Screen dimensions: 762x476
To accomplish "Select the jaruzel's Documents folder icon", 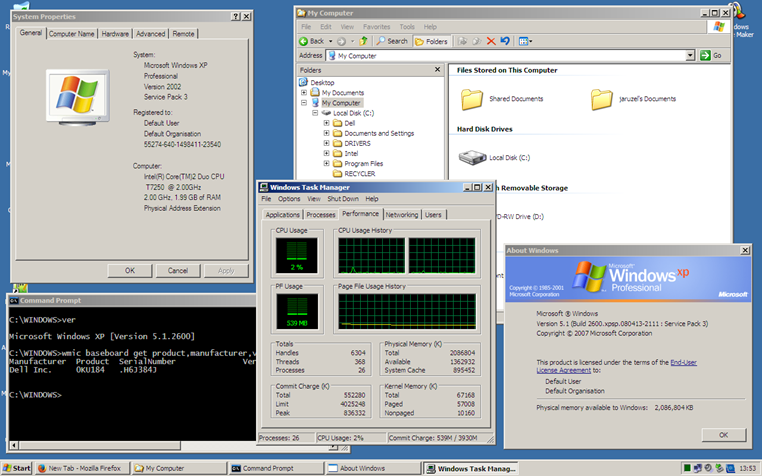I will coord(602,99).
